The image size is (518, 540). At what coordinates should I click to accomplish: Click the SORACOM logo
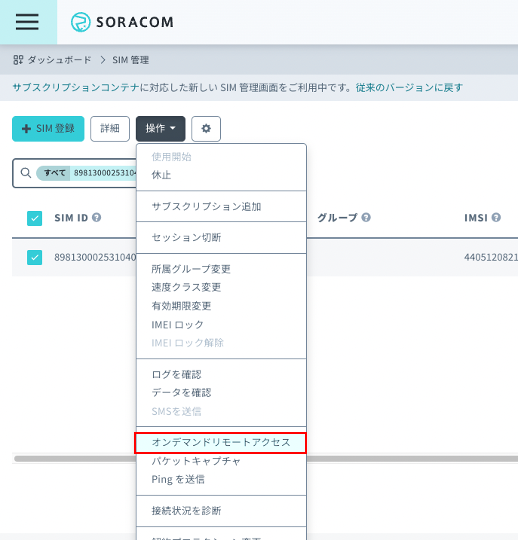point(122,22)
